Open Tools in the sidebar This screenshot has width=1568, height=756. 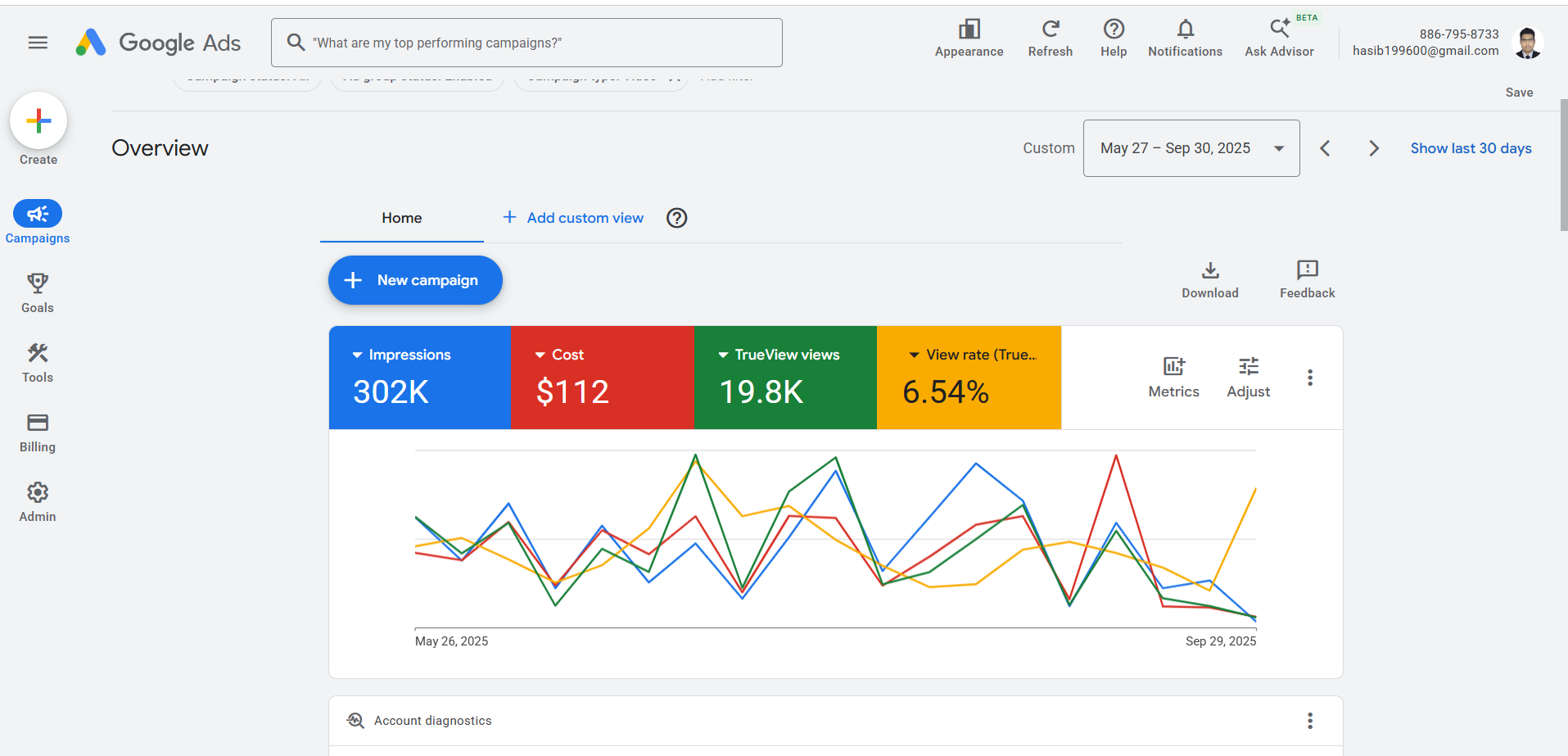[x=38, y=363]
